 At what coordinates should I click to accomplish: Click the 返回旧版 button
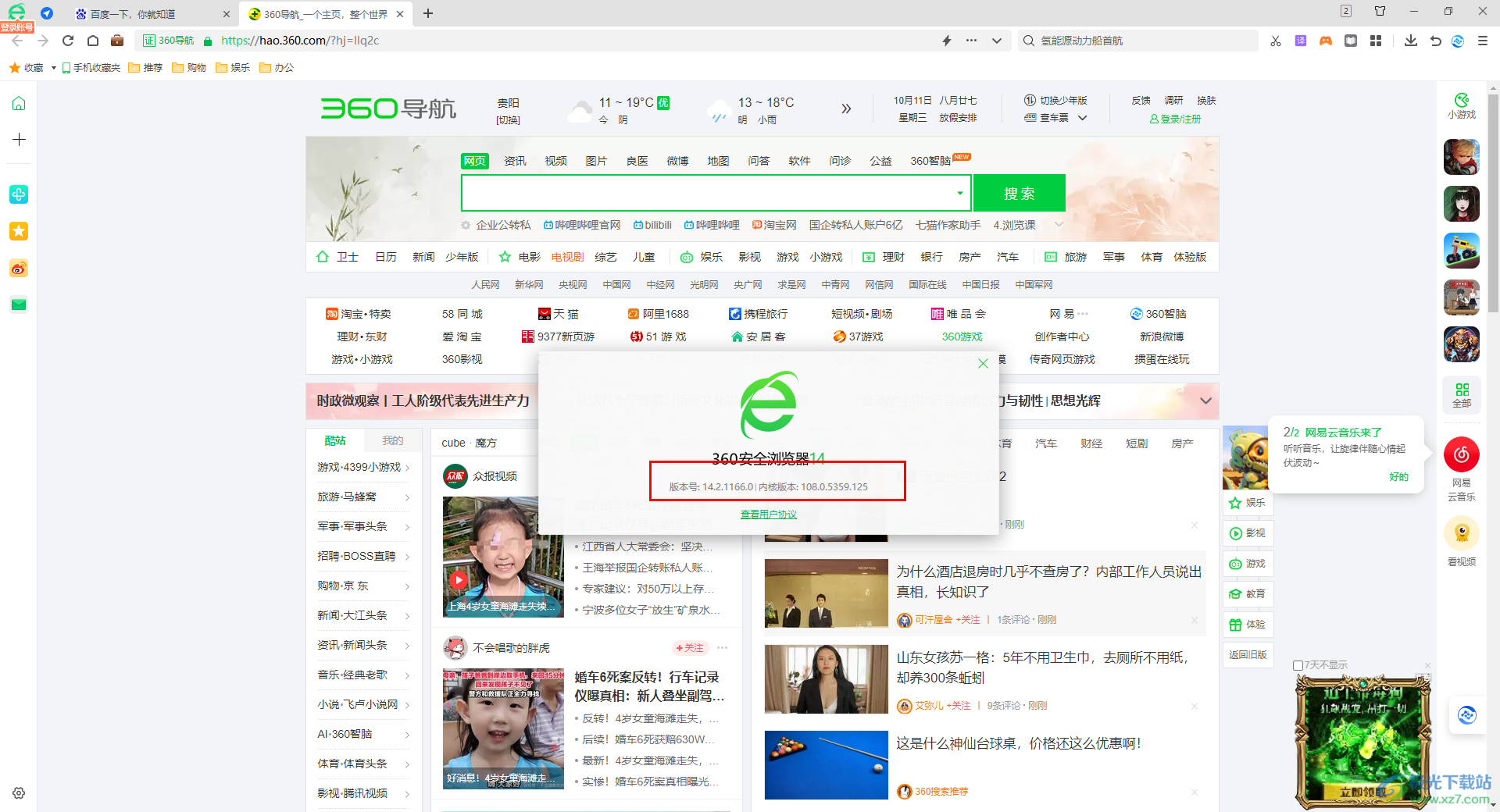click(x=1248, y=655)
